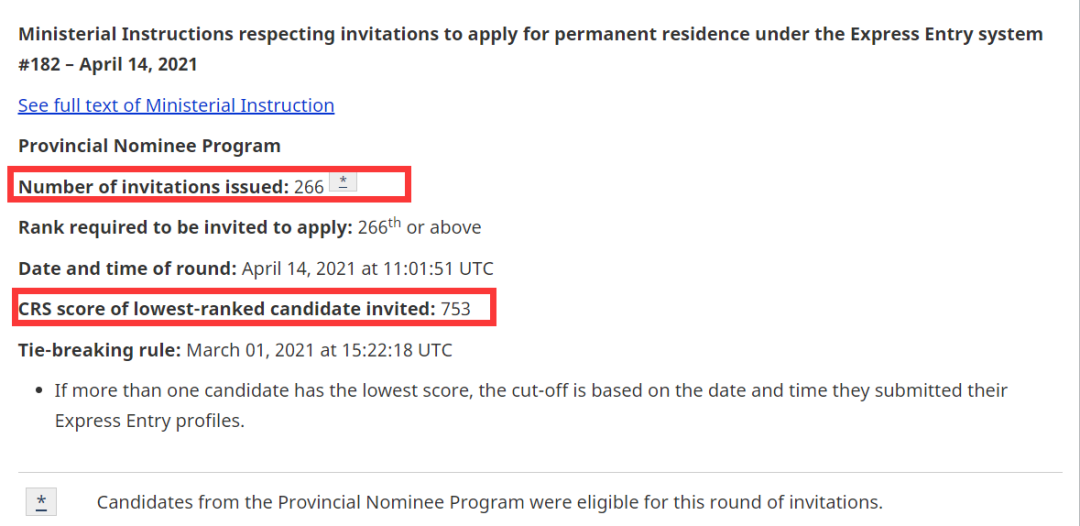Click the bullet text about cut-off for lowest score
The height and width of the screenshot is (526, 1080).
click(531, 390)
